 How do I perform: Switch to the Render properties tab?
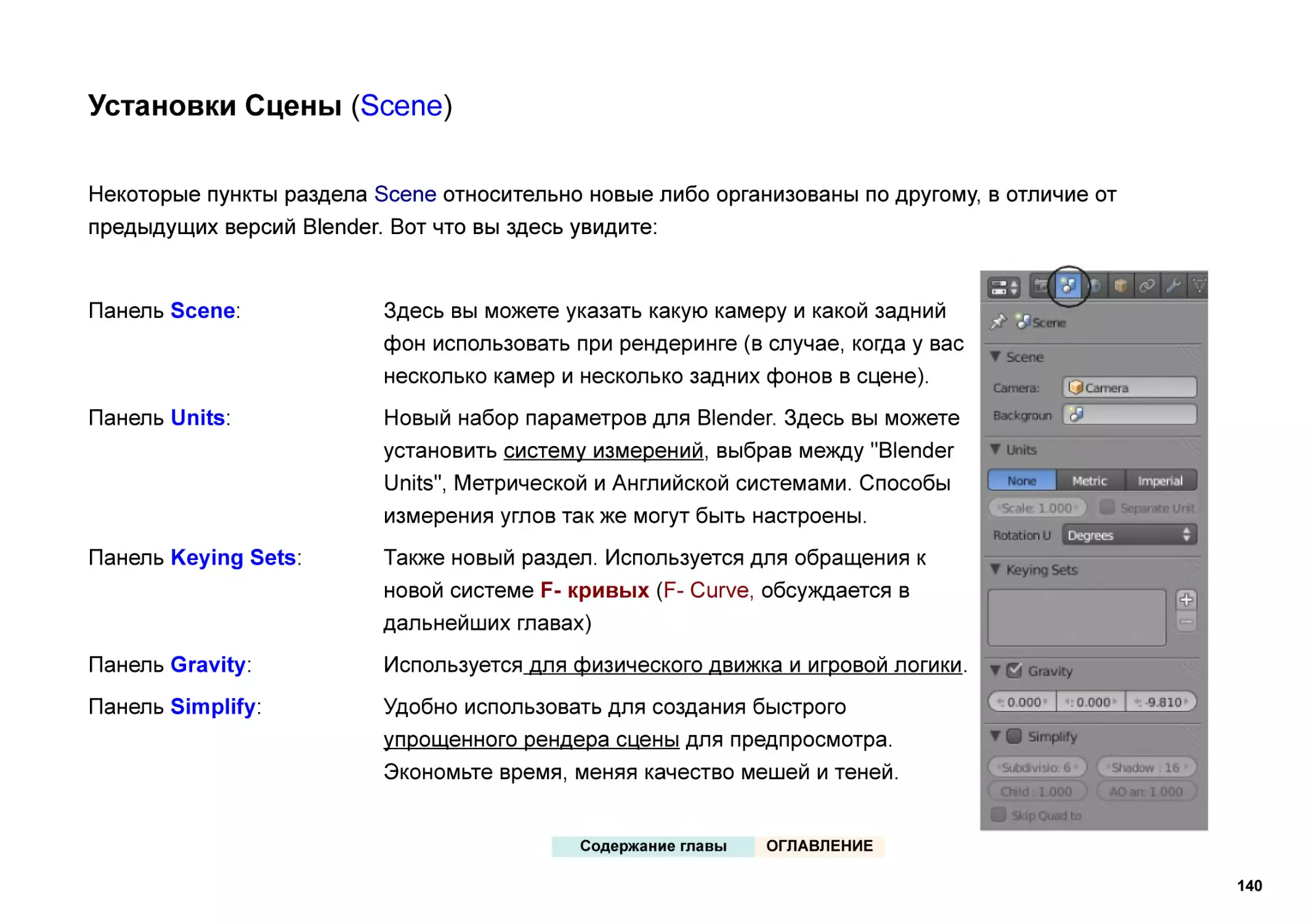pyautogui.click(x=1042, y=286)
